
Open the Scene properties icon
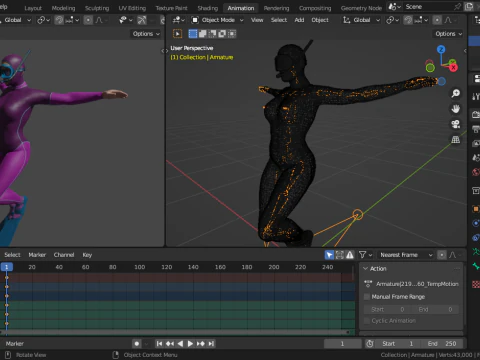[x=476, y=158]
